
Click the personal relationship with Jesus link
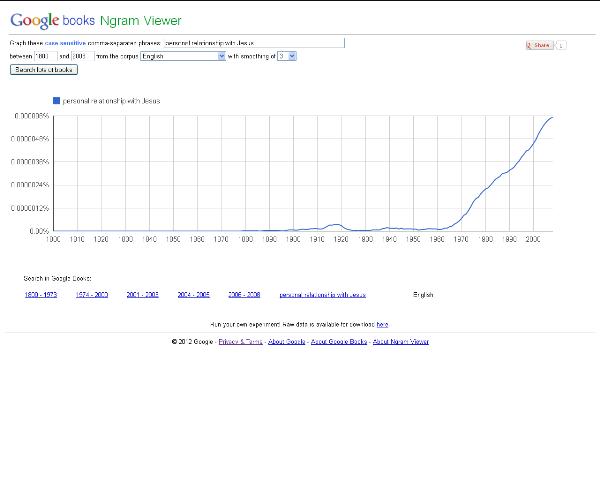tap(323, 295)
